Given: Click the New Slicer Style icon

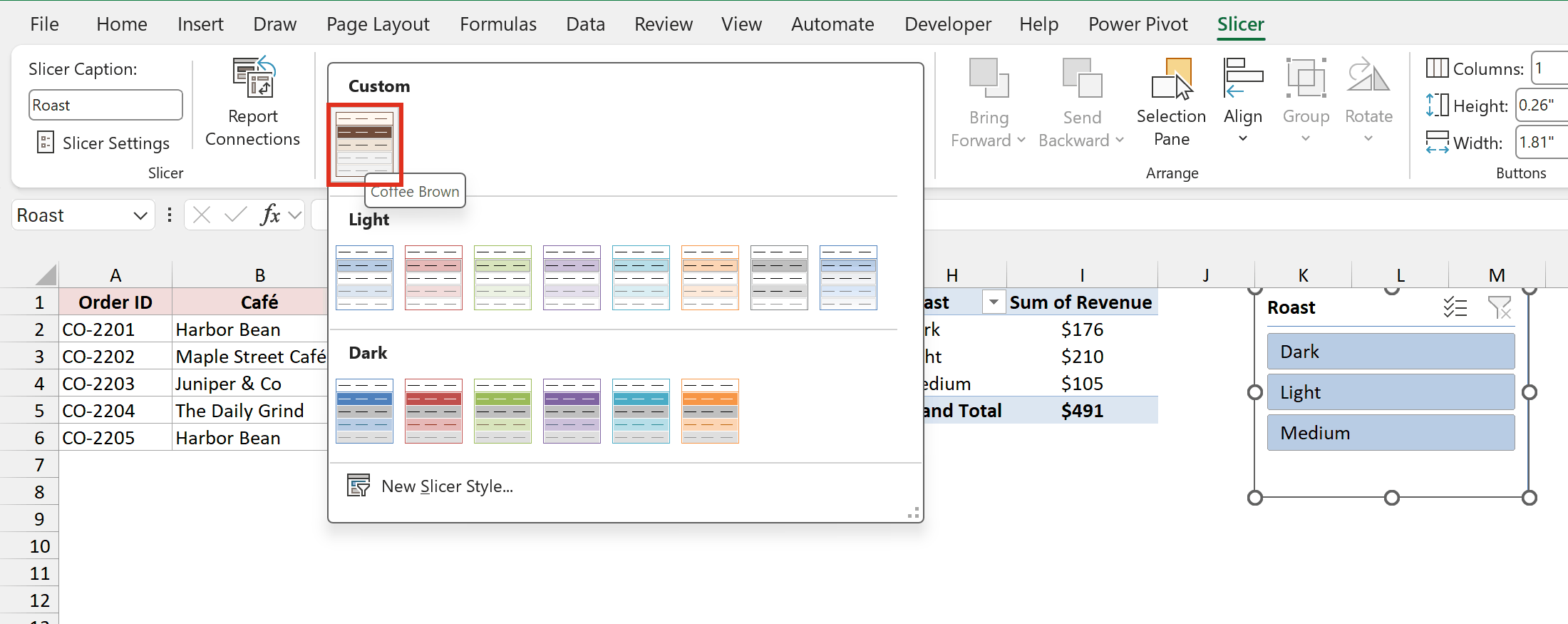Looking at the screenshot, I should (x=359, y=486).
